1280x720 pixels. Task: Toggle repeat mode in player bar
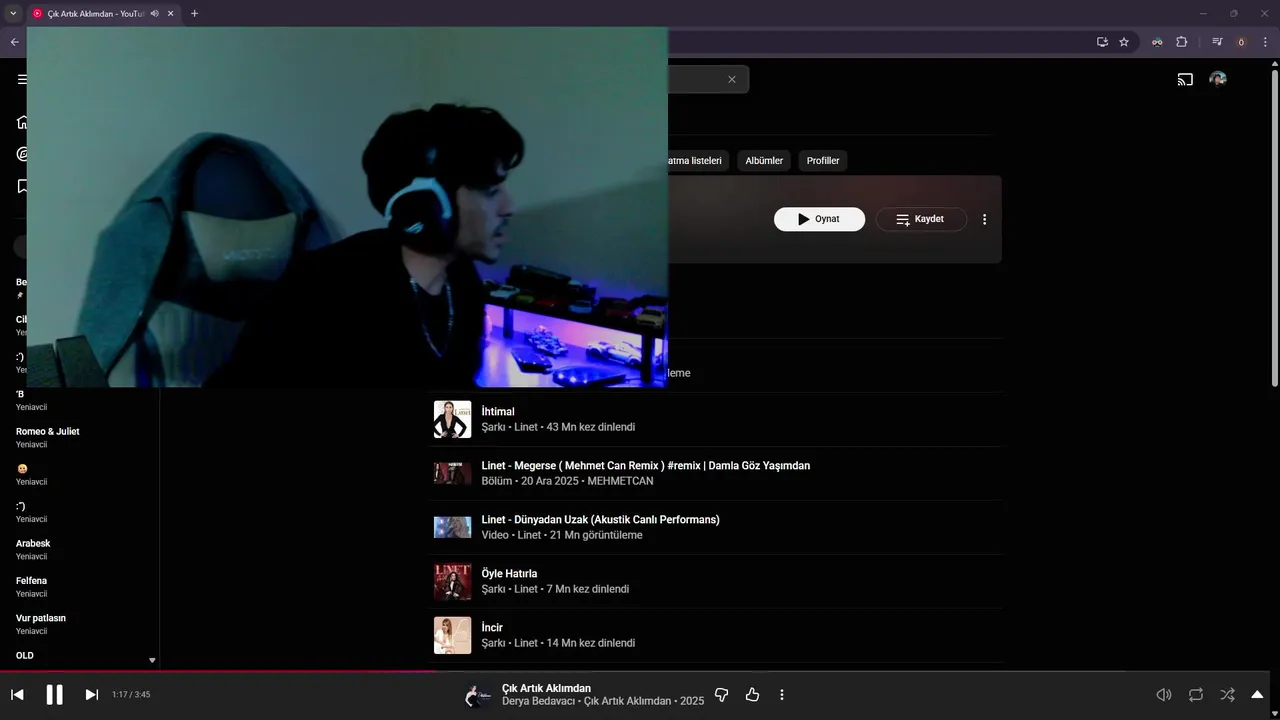tap(1196, 695)
